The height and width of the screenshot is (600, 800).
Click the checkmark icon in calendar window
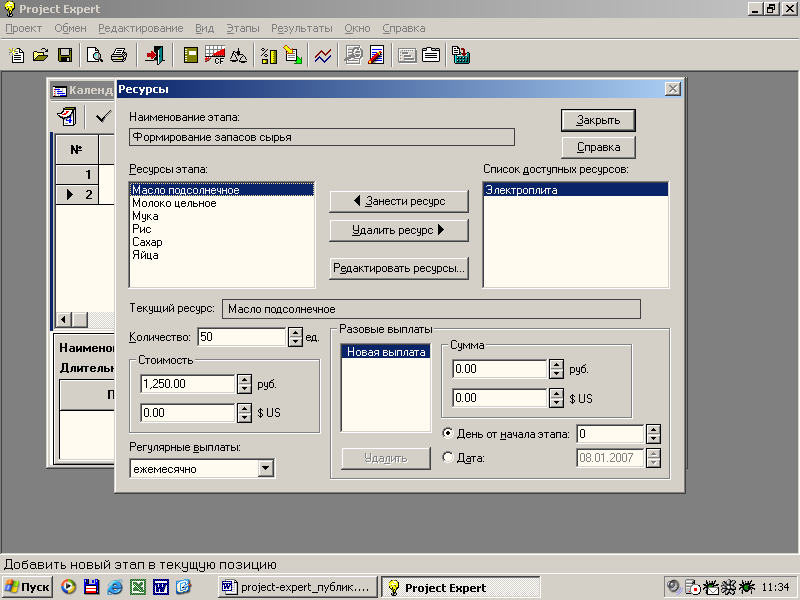point(103,116)
